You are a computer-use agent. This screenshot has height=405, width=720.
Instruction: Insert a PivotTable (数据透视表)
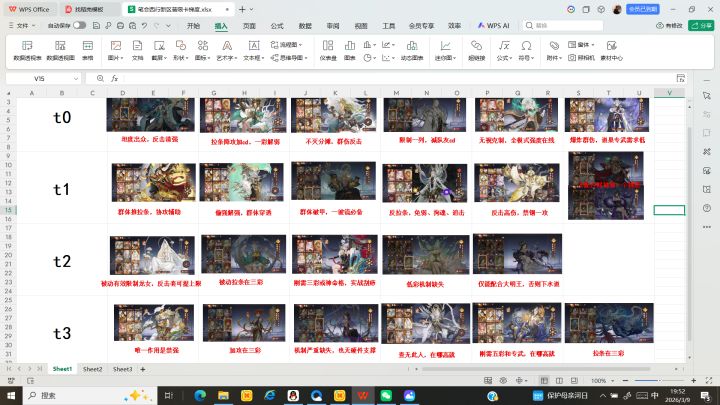click(x=27, y=51)
